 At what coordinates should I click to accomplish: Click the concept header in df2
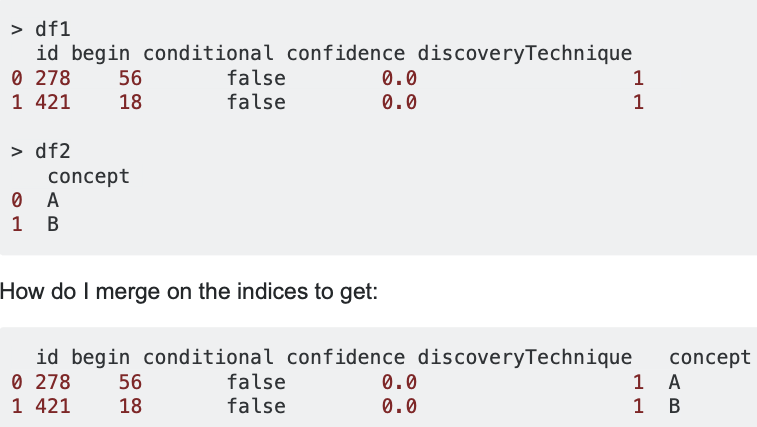point(88,176)
